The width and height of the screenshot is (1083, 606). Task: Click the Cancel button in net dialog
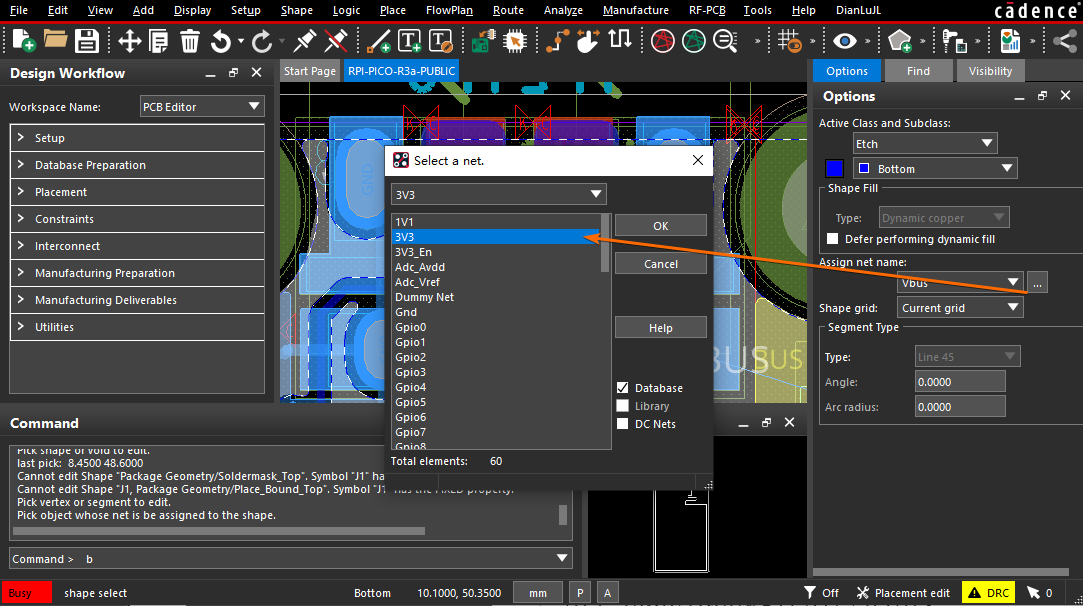pos(660,264)
